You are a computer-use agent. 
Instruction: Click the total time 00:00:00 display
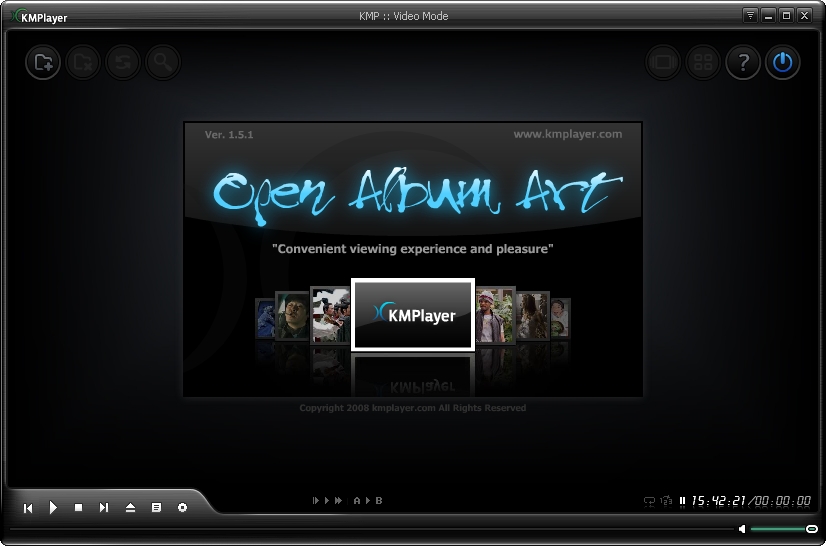click(783, 501)
